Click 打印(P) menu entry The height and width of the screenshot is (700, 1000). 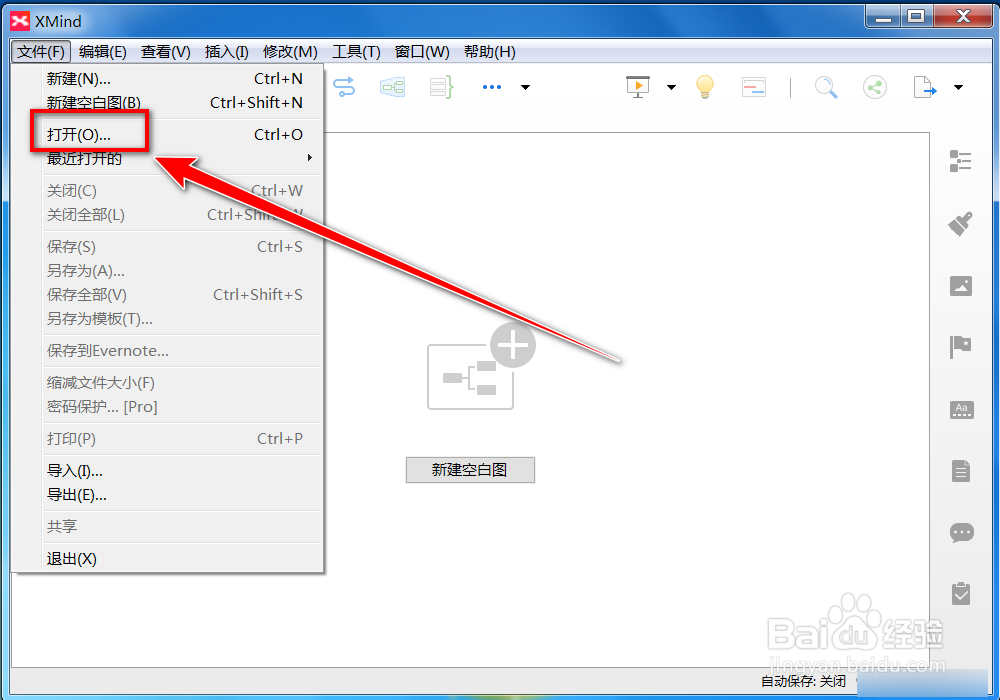click(175, 439)
